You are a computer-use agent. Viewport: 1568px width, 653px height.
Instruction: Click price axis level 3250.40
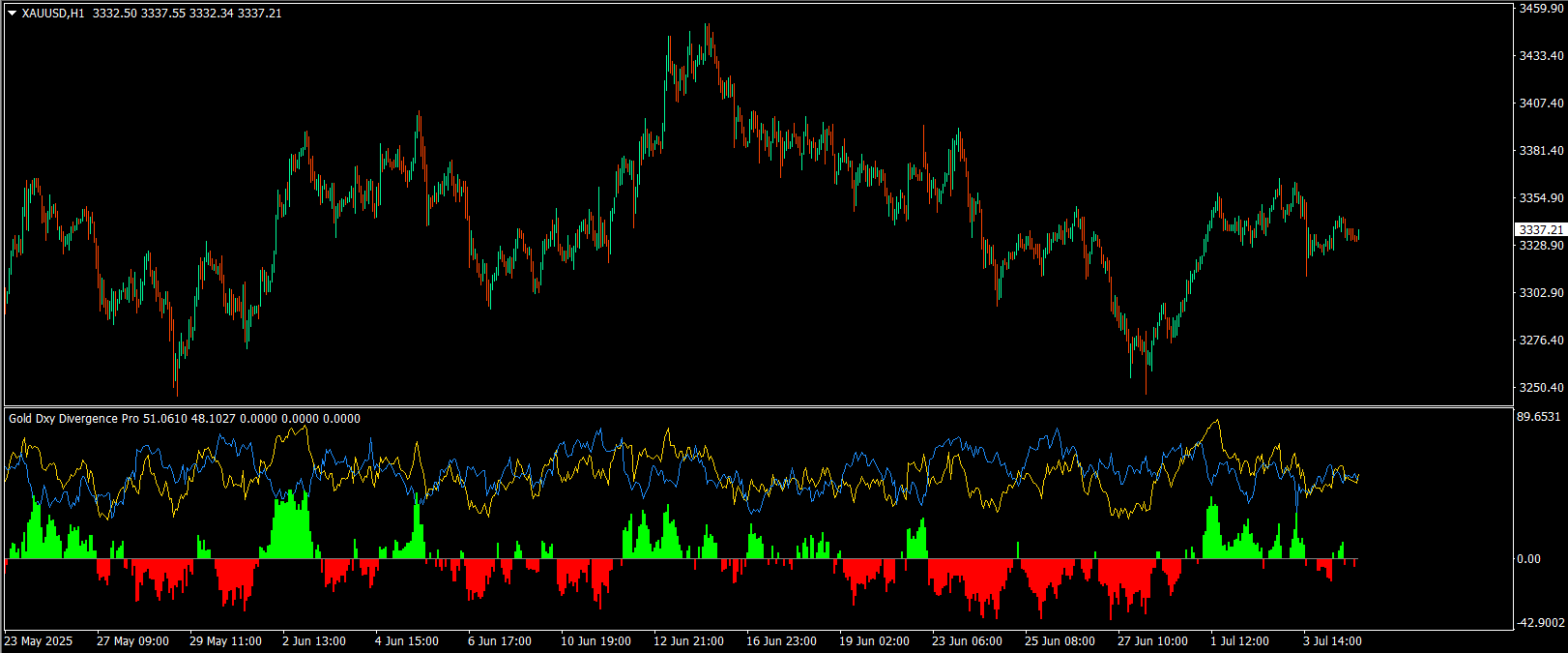point(1542,388)
